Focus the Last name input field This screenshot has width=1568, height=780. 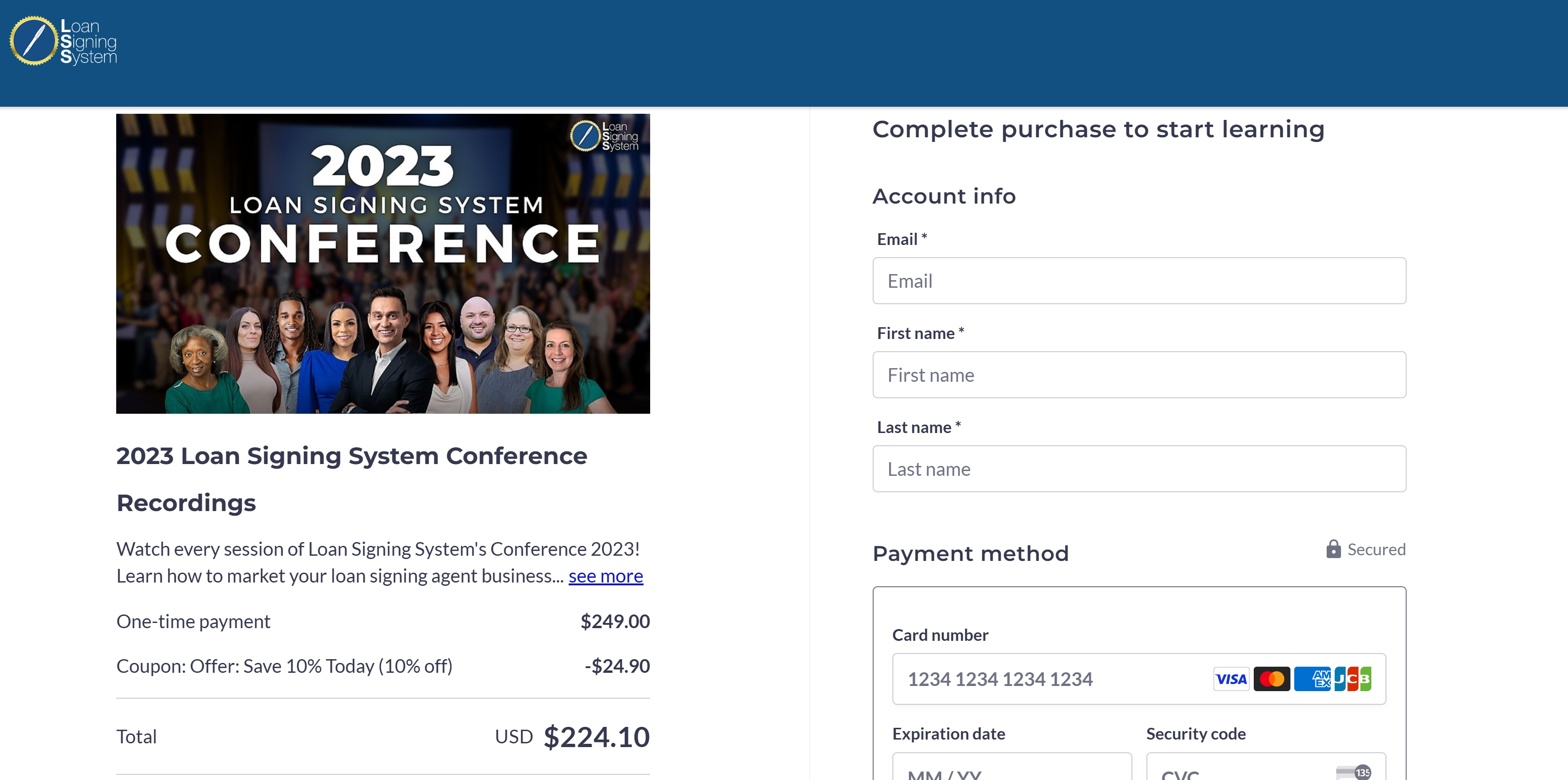click(x=1139, y=468)
